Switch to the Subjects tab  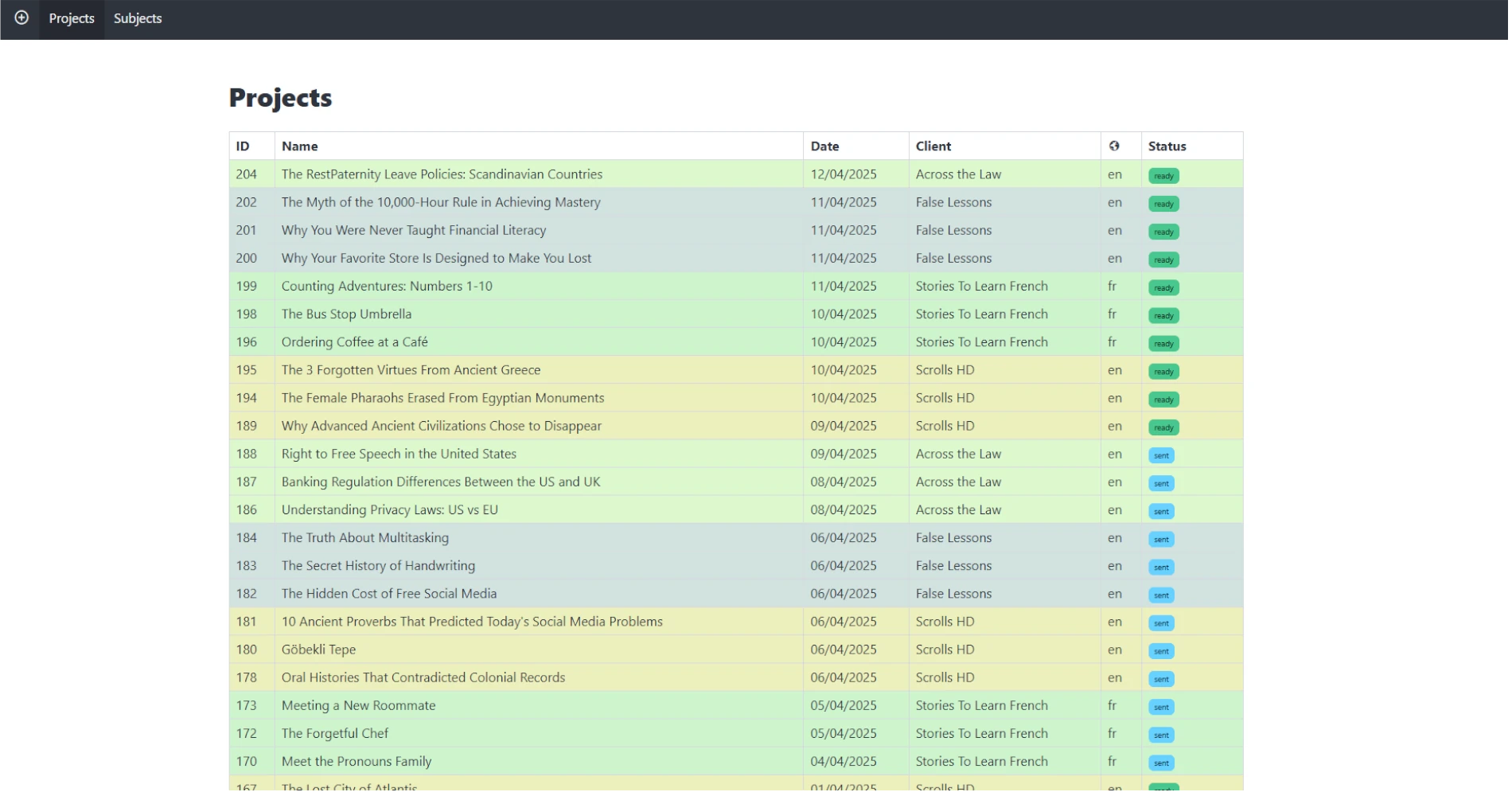tap(138, 18)
